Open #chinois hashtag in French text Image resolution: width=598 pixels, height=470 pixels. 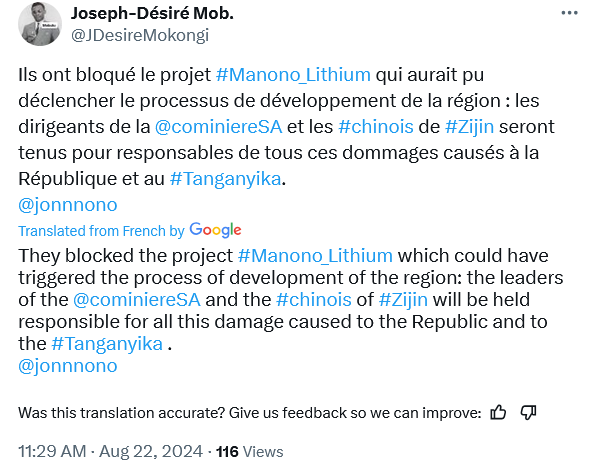point(376,127)
